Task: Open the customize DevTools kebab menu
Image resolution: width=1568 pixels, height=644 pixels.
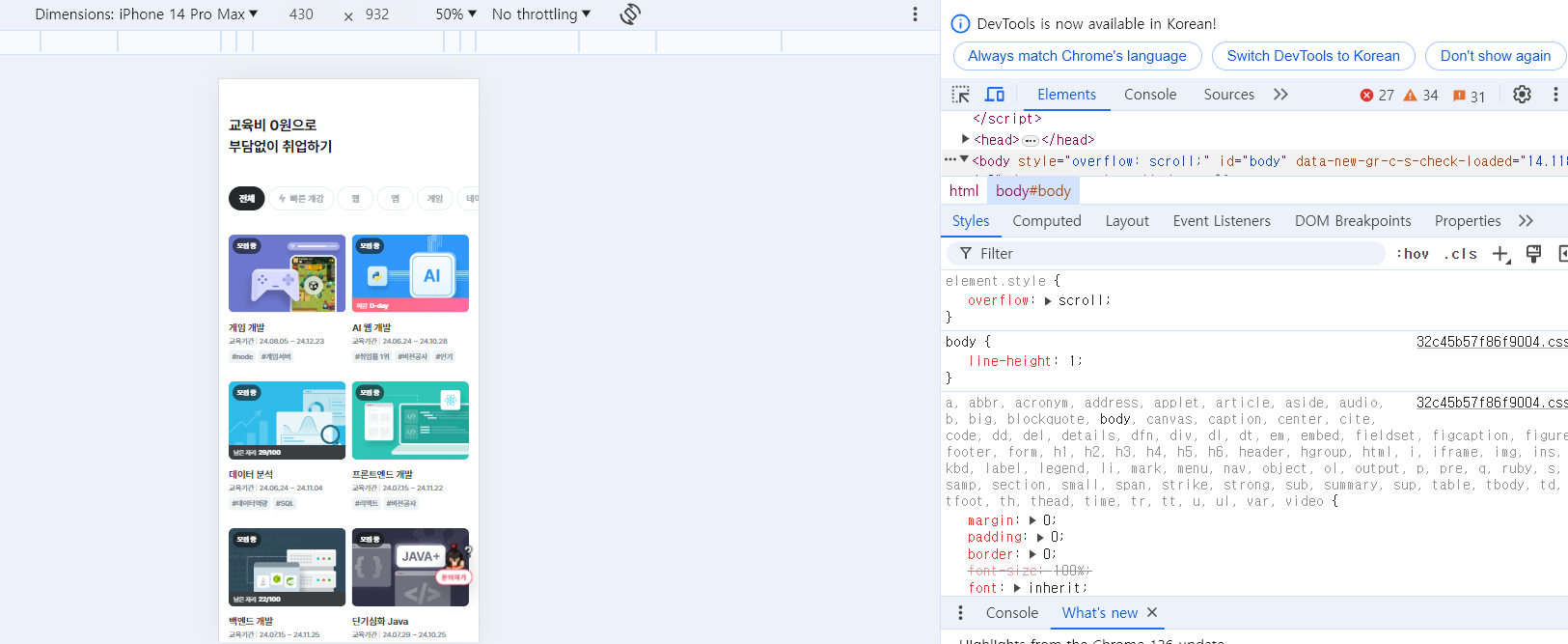Action: point(1555,95)
